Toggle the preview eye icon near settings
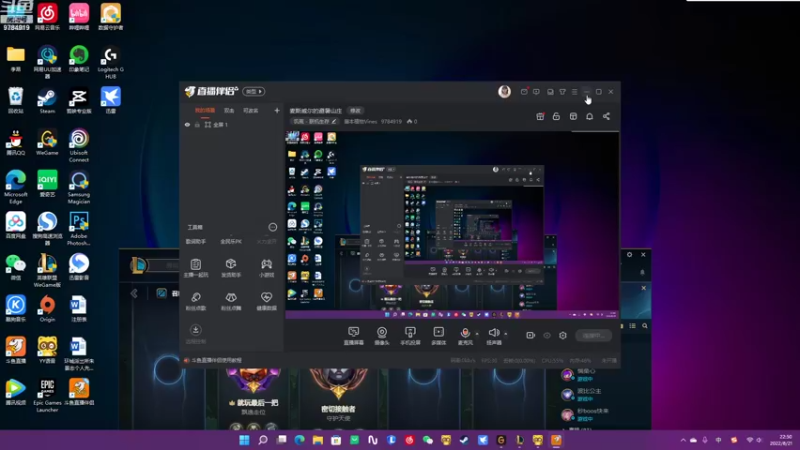The height and width of the screenshot is (450, 800). click(x=547, y=336)
